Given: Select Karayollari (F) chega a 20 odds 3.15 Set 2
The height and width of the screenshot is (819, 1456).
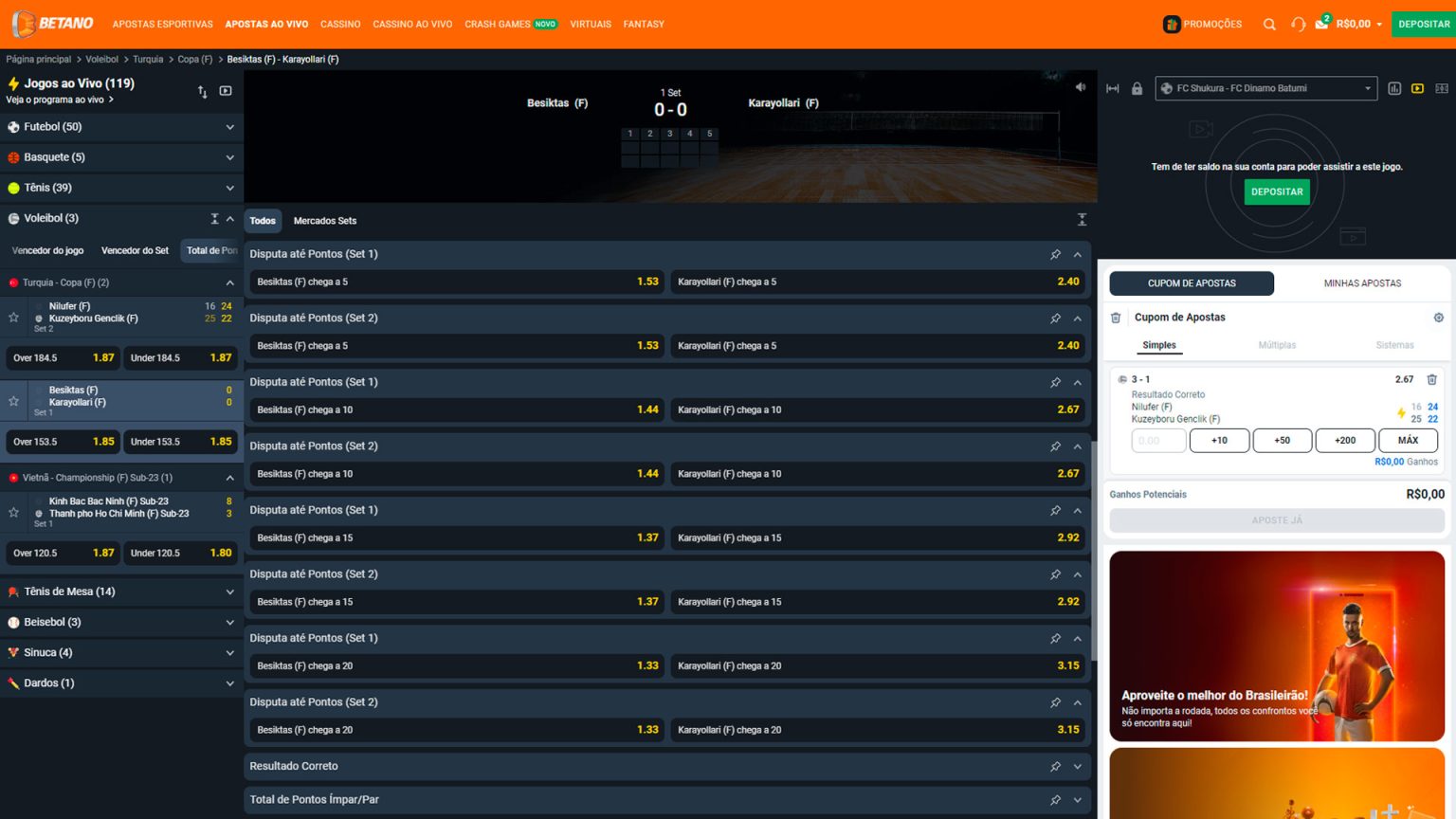Looking at the screenshot, I should 878,730.
